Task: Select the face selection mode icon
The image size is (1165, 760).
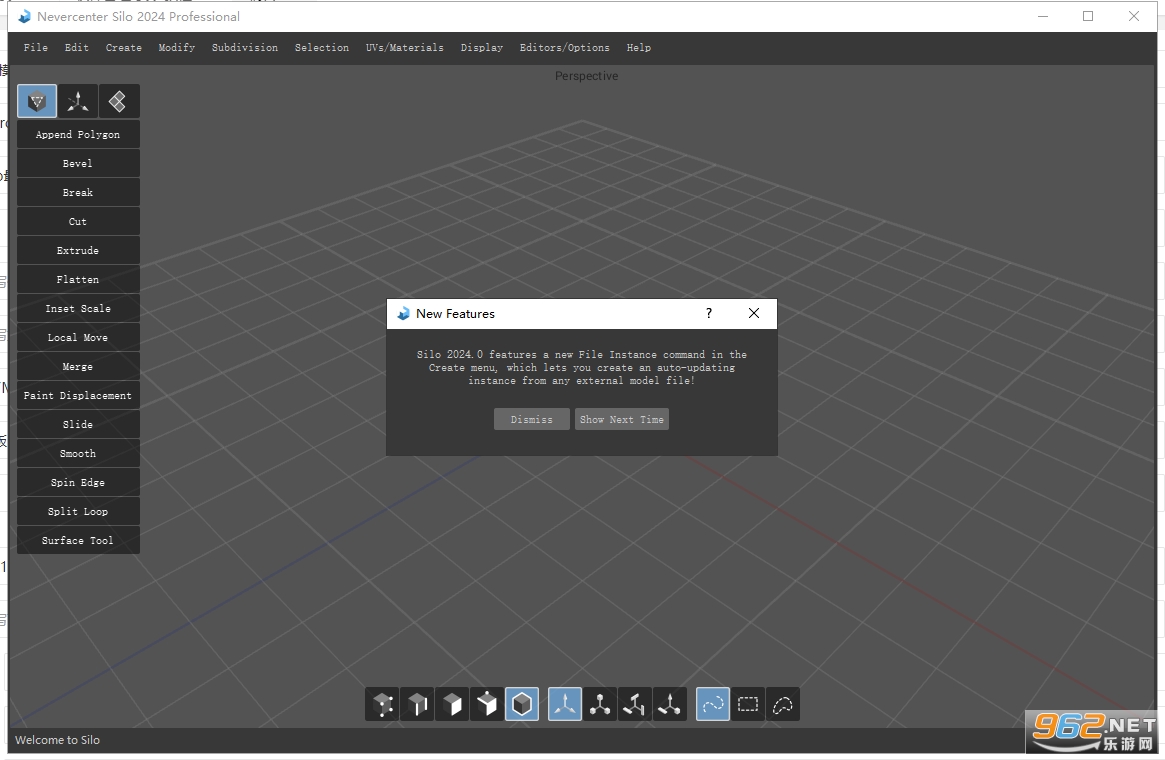Action: [x=452, y=704]
